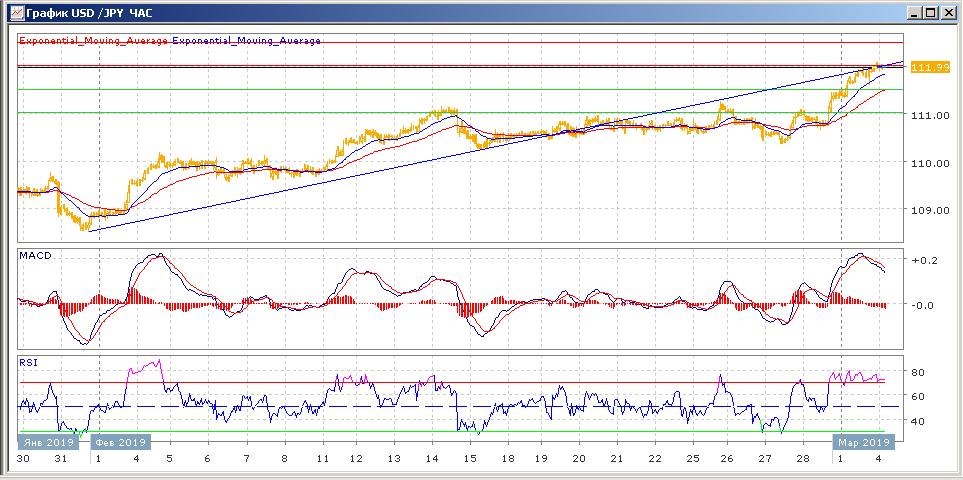Screen dimensions: 963x480
Task: Close the USD/JPY chart window
Action: (x=948, y=13)
